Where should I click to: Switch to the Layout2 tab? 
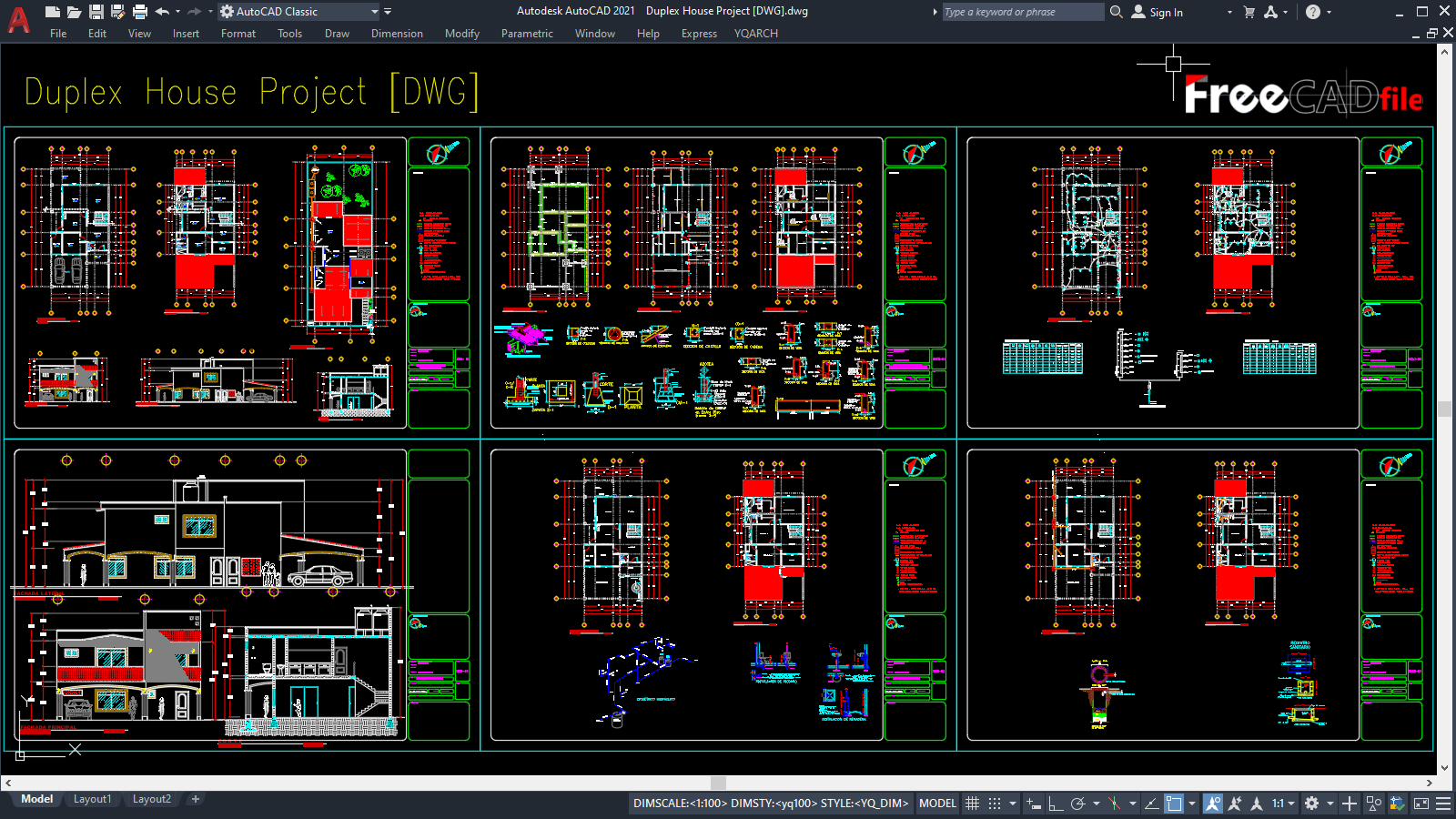click(x=152, y=799)
